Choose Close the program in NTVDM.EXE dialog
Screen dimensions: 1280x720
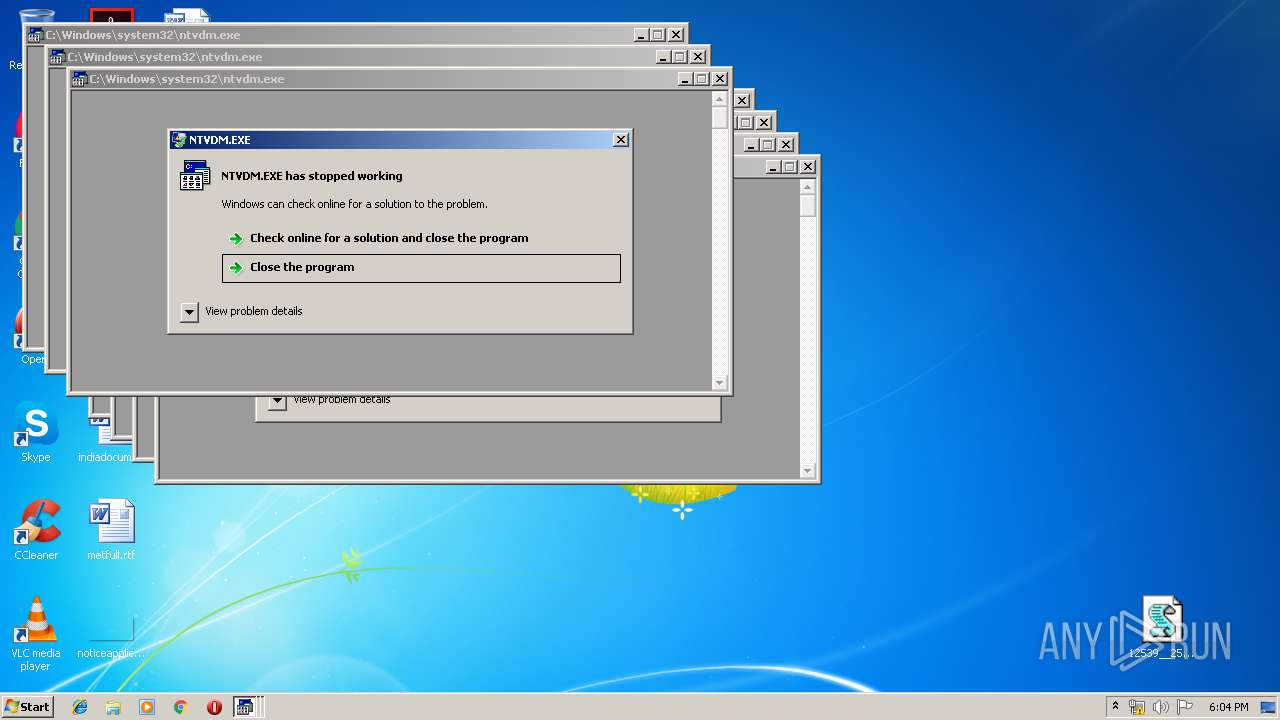click(421, 268)
